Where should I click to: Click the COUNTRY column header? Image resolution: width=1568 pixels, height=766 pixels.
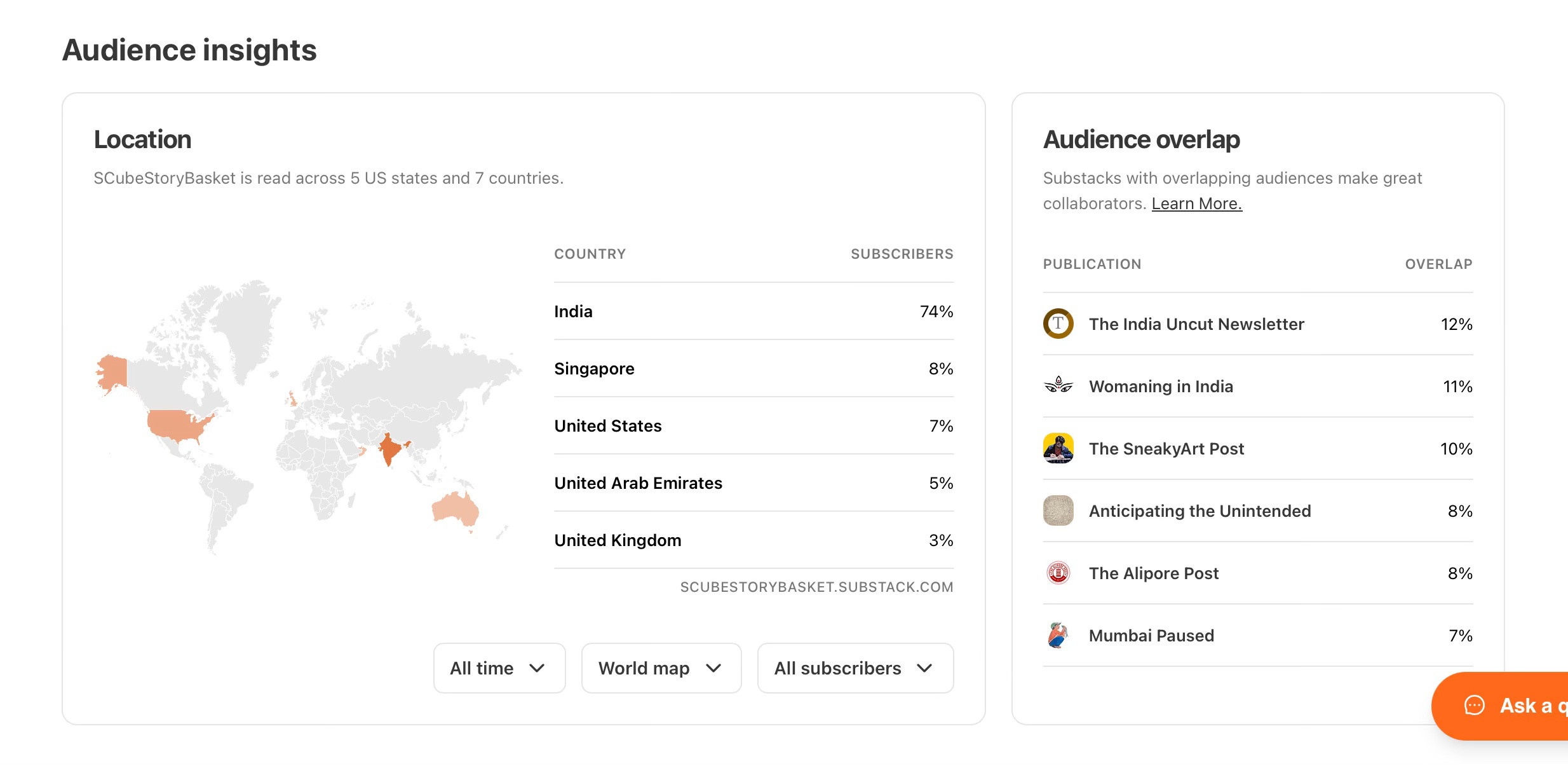point(590,254)
